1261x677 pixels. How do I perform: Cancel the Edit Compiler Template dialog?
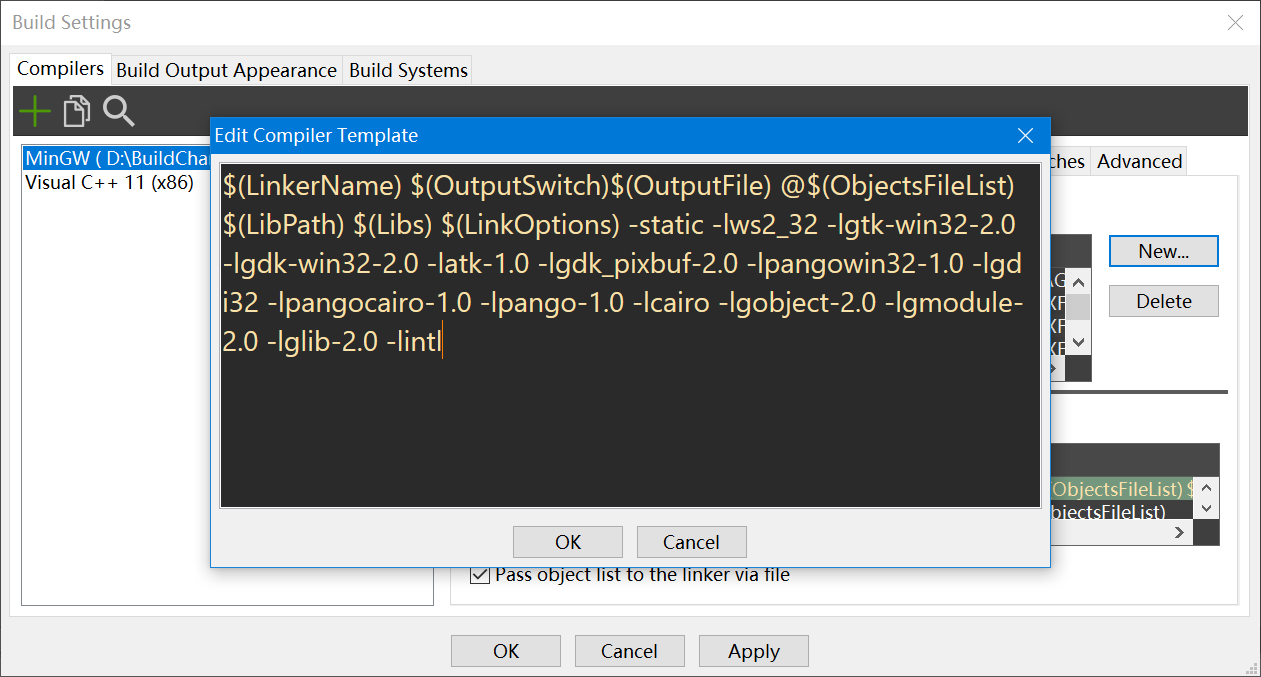pos(691,542)
